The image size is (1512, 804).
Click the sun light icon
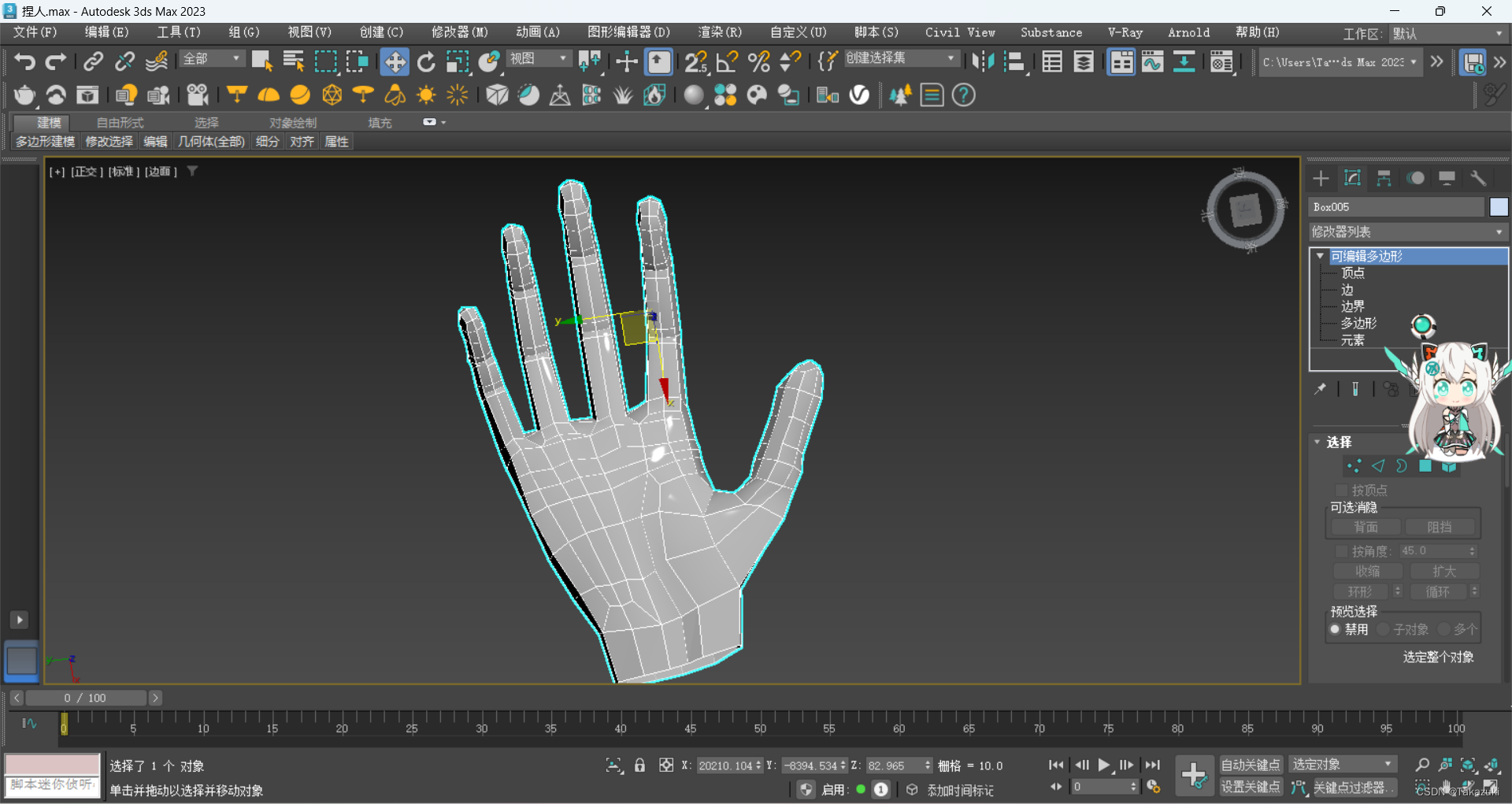[426, 95]
